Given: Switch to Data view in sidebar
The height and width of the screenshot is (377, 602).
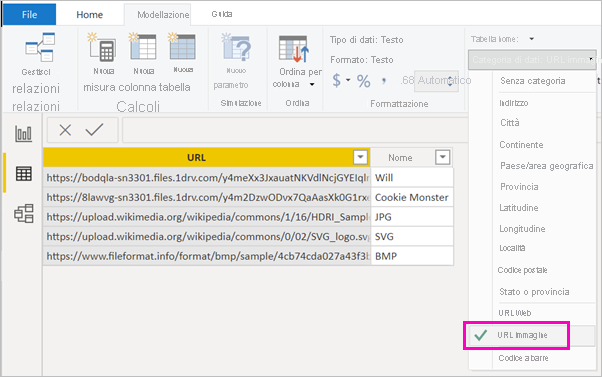Looking at the screenshot, I should click(23, 174).
